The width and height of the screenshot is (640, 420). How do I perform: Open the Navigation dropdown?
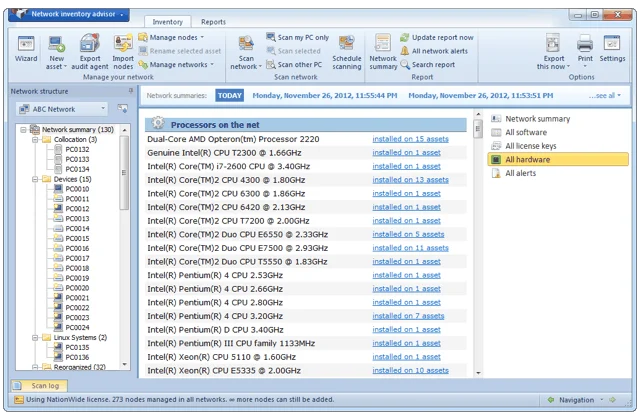pyautogui.click(x=581, y=400)
